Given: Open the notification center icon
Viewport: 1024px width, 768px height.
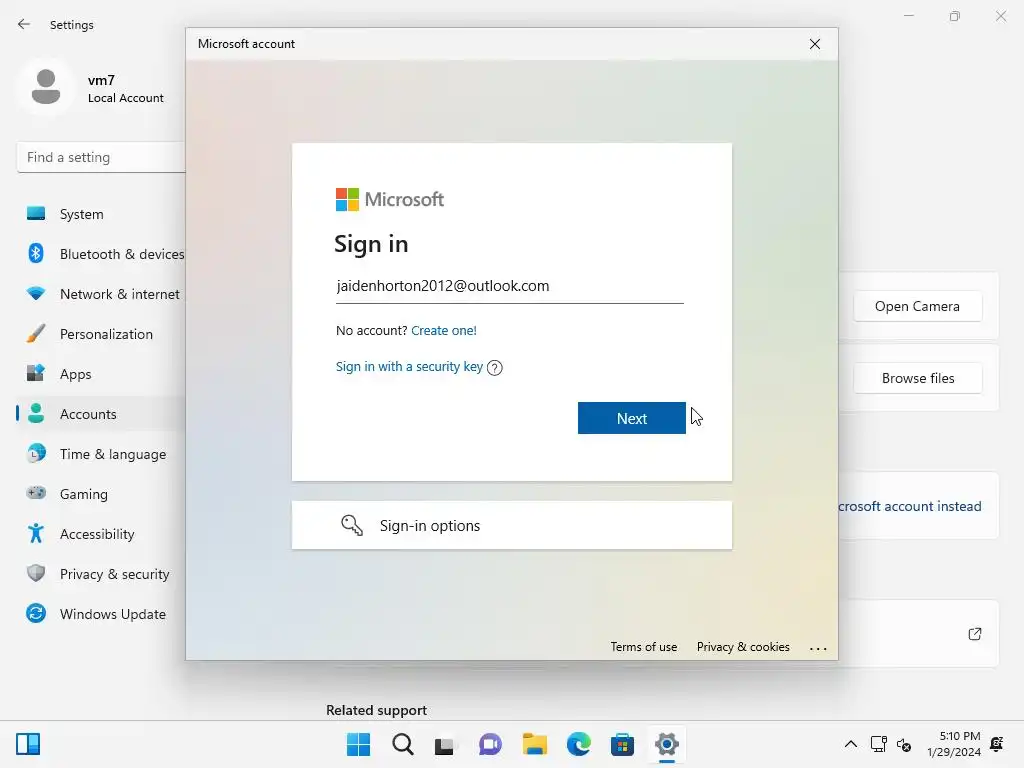Looking at the screenshot, I should 997,744.
